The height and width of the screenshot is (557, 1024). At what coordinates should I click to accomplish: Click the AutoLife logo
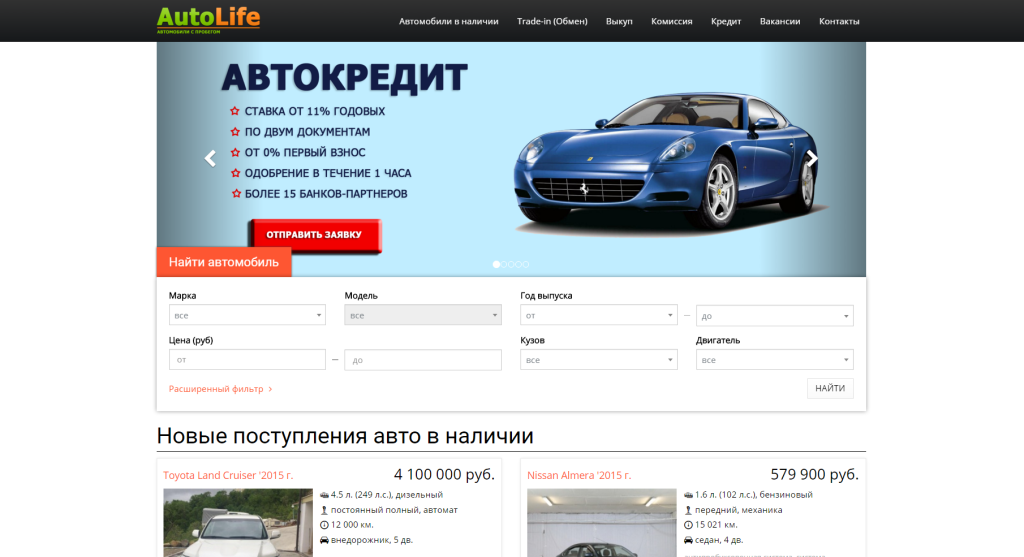point(208,20)
